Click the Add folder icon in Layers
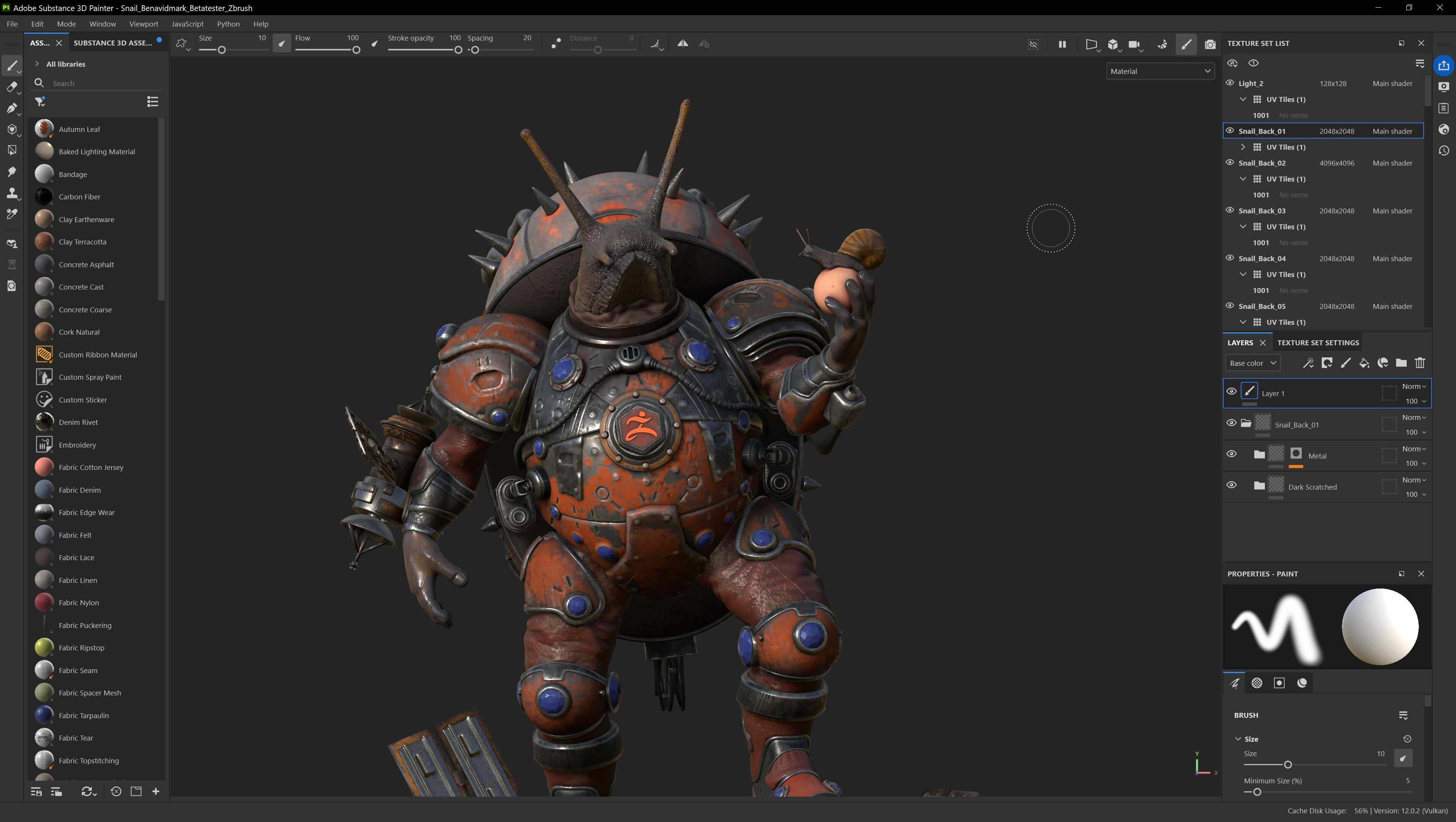Screen dimensions: 1456x822 (x=1401, y=363)
